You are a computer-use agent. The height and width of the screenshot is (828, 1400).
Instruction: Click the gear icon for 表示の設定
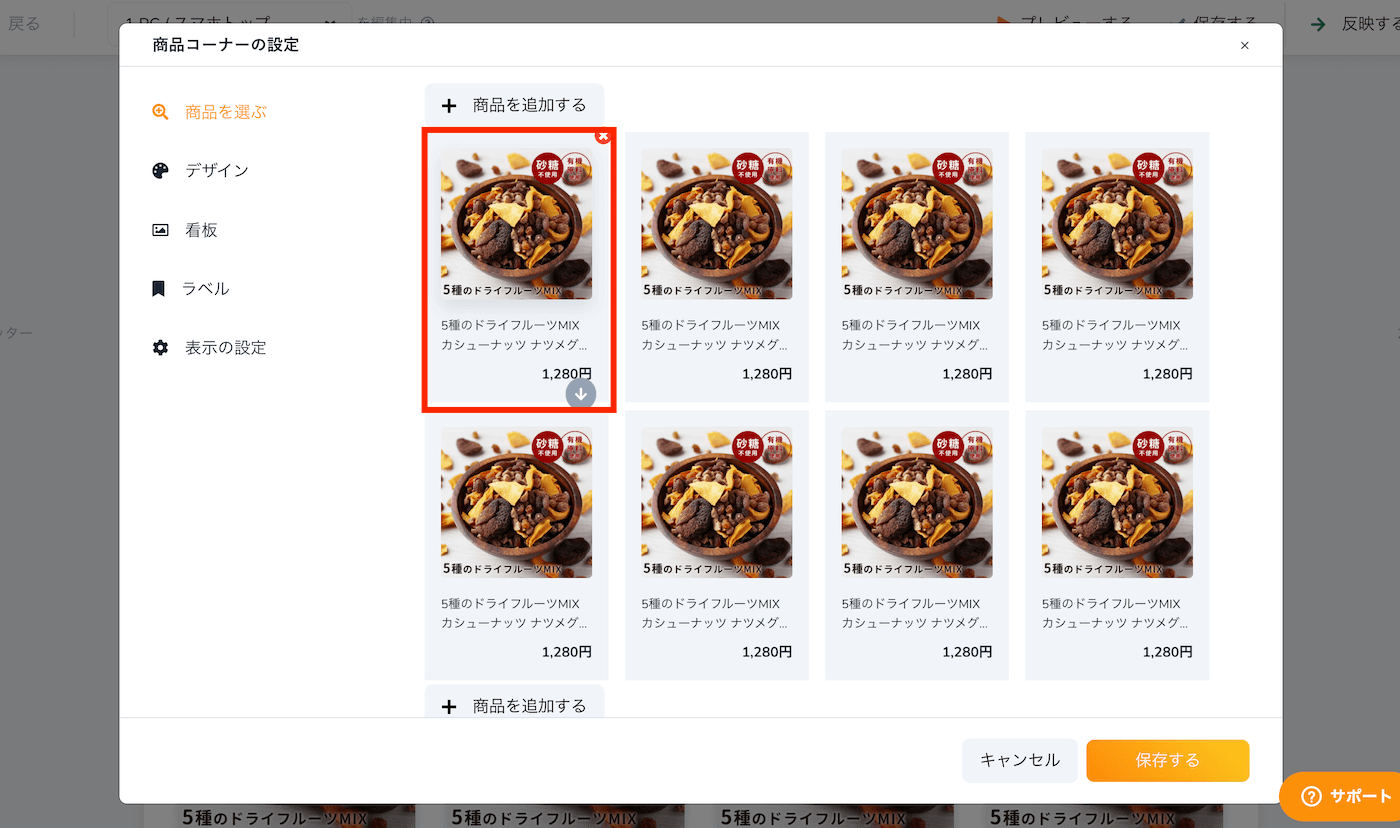pyautogui.click(x=160, y=348)
